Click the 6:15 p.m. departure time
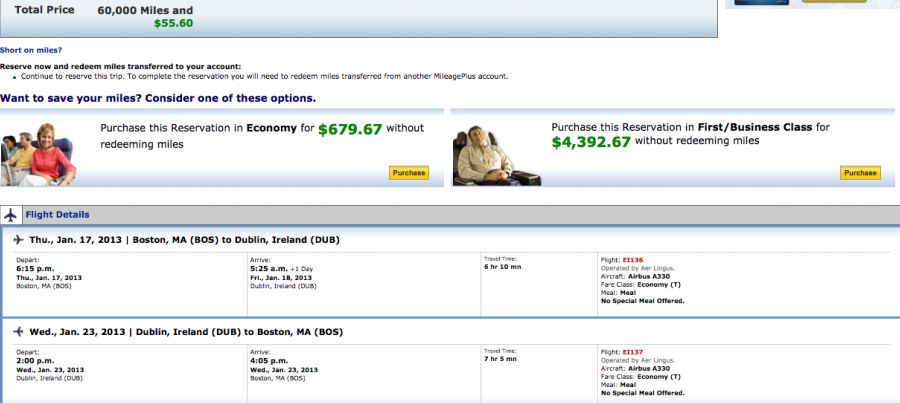This screenshot has height=403, width=900. [x=36, y=269]
